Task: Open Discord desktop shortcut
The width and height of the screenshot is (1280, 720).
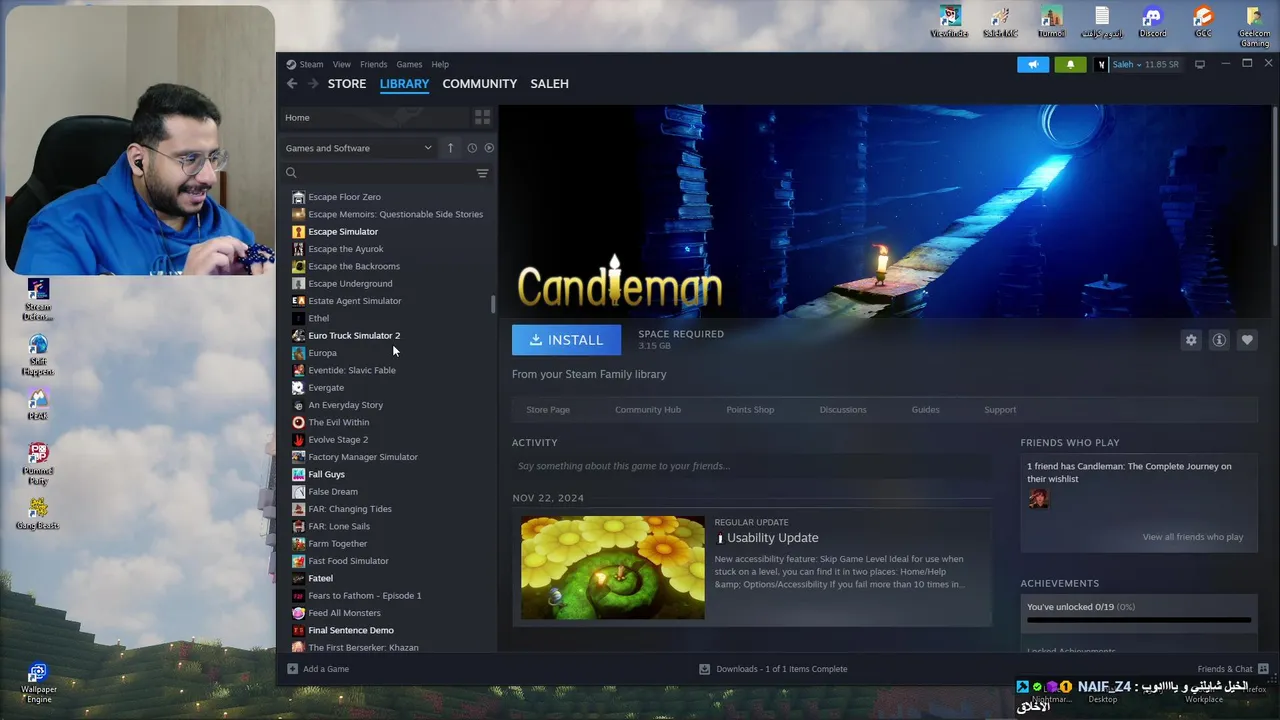Action: point(1152,22)
